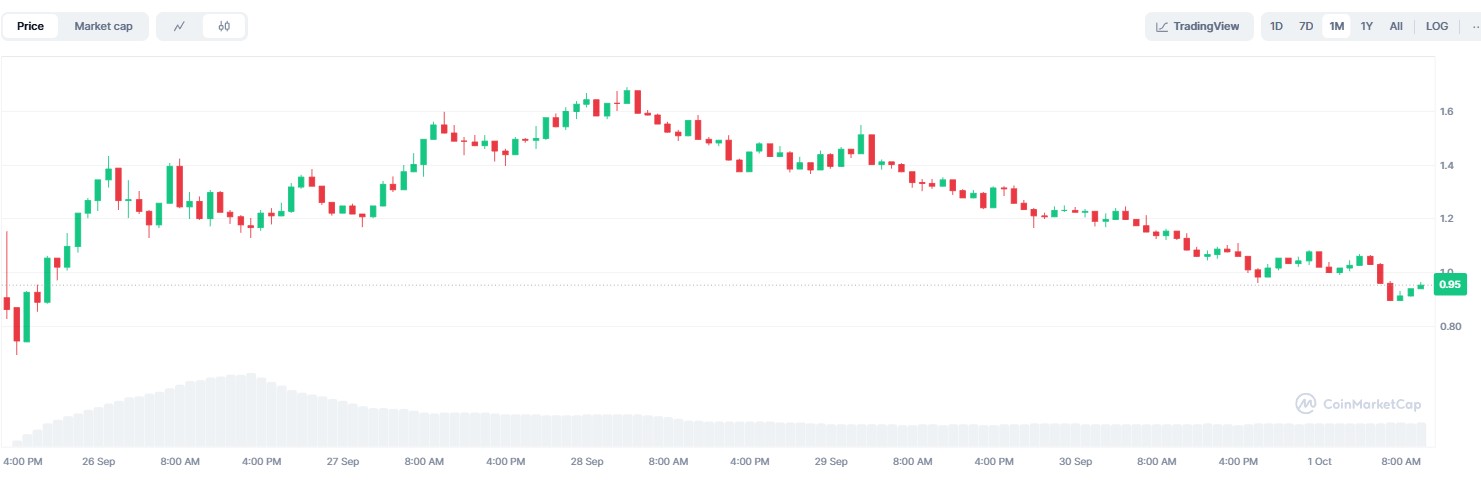Click the CoinMarketCap watermark logo
Viewport: 1481px width, 486px height.
pos(1305,404)
